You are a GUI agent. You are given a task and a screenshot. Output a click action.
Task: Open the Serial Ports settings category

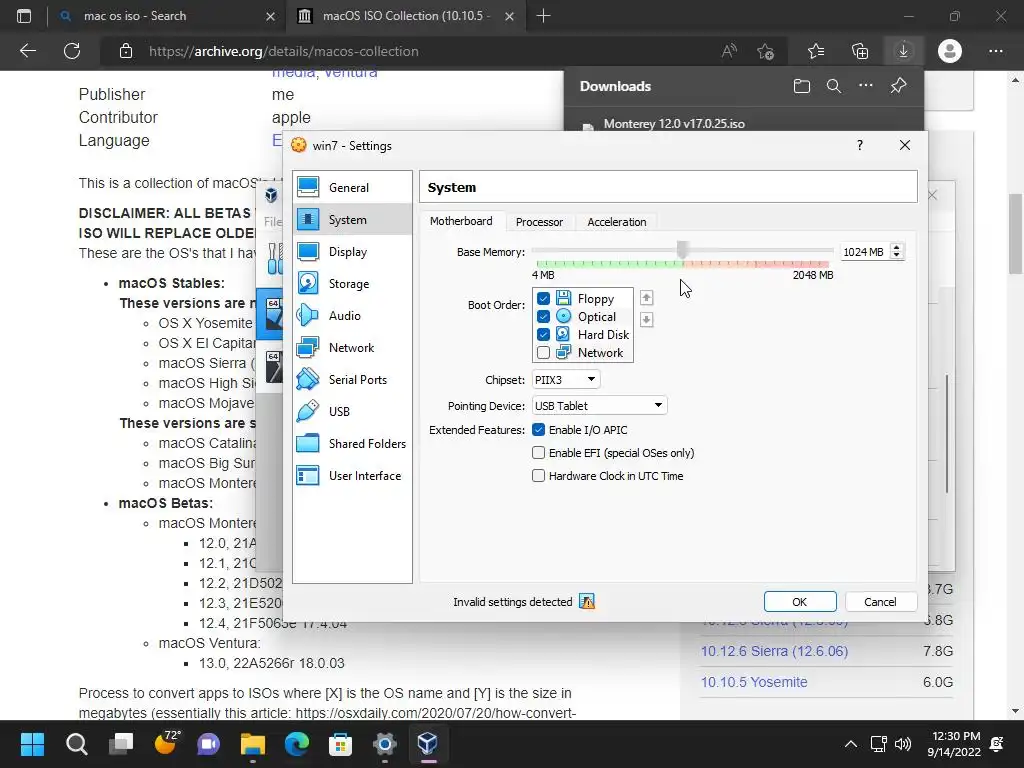tap(353, 379)
